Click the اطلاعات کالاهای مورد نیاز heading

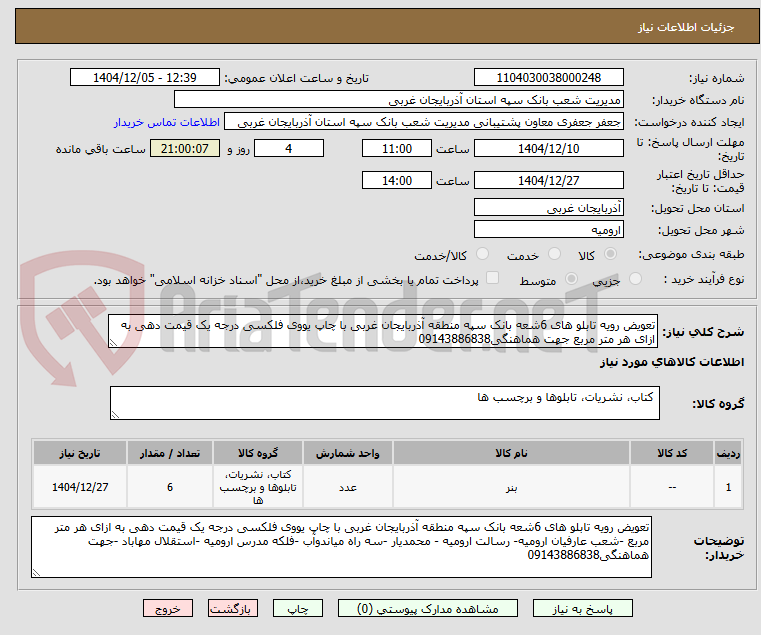(x=672, y=362)
